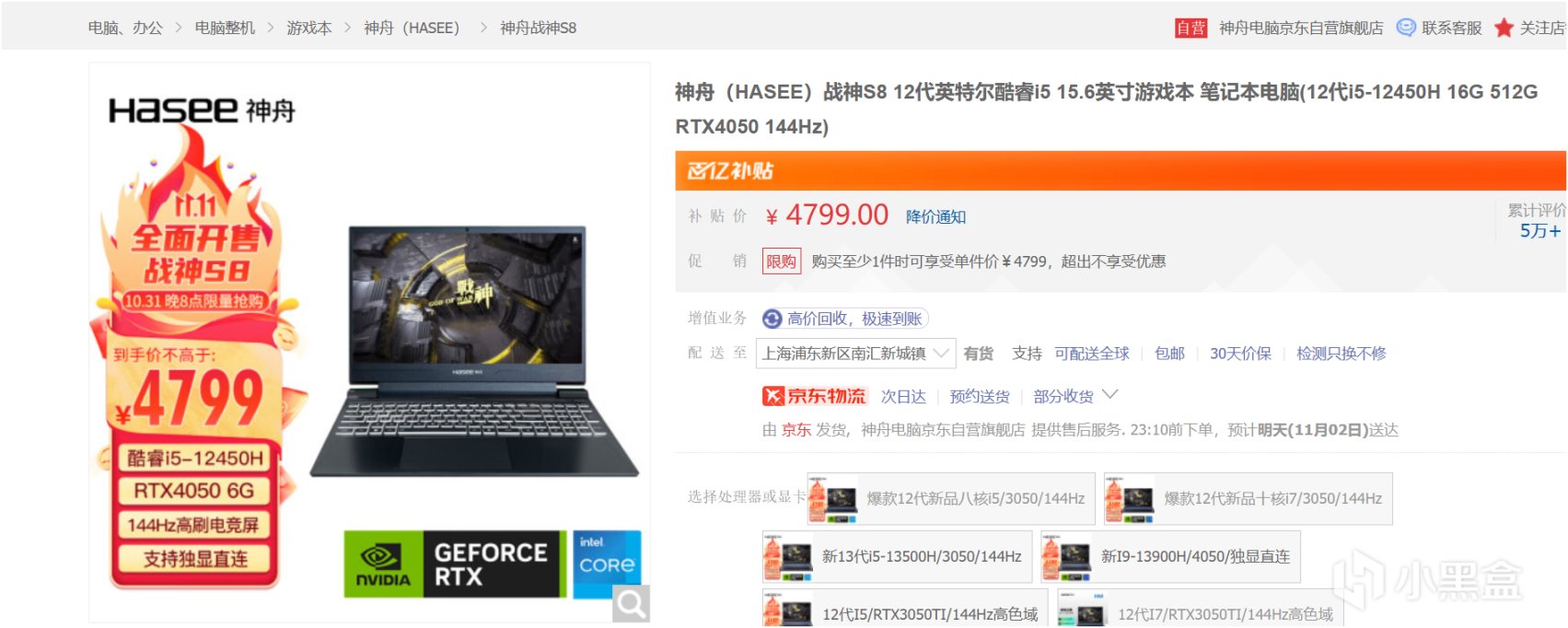
Task: Select 新I9-13900H/4050/独显直连 configuration
Action: tap(1170, 556)
